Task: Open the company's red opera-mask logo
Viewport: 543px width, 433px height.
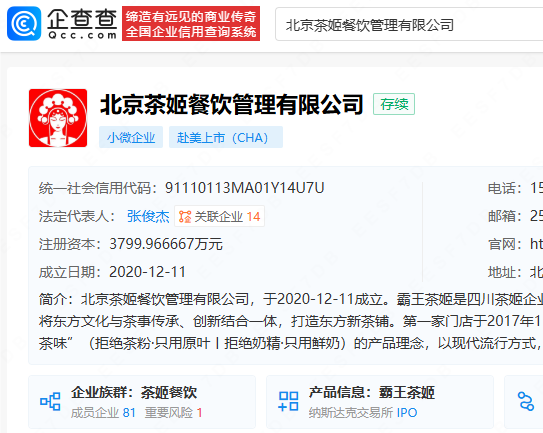Action: pyautogui.click(x=58, y=118)
